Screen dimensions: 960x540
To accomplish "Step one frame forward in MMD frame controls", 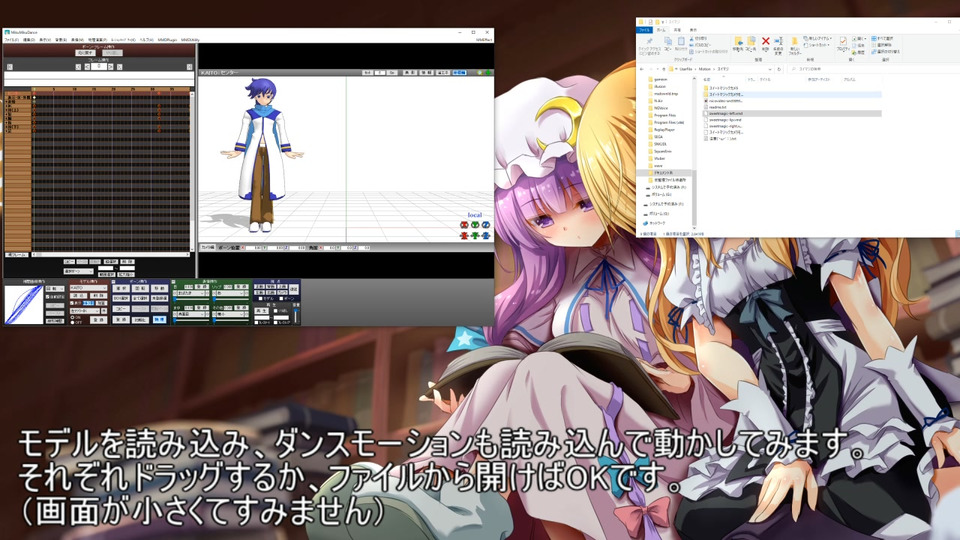I will tap(111, 67).
